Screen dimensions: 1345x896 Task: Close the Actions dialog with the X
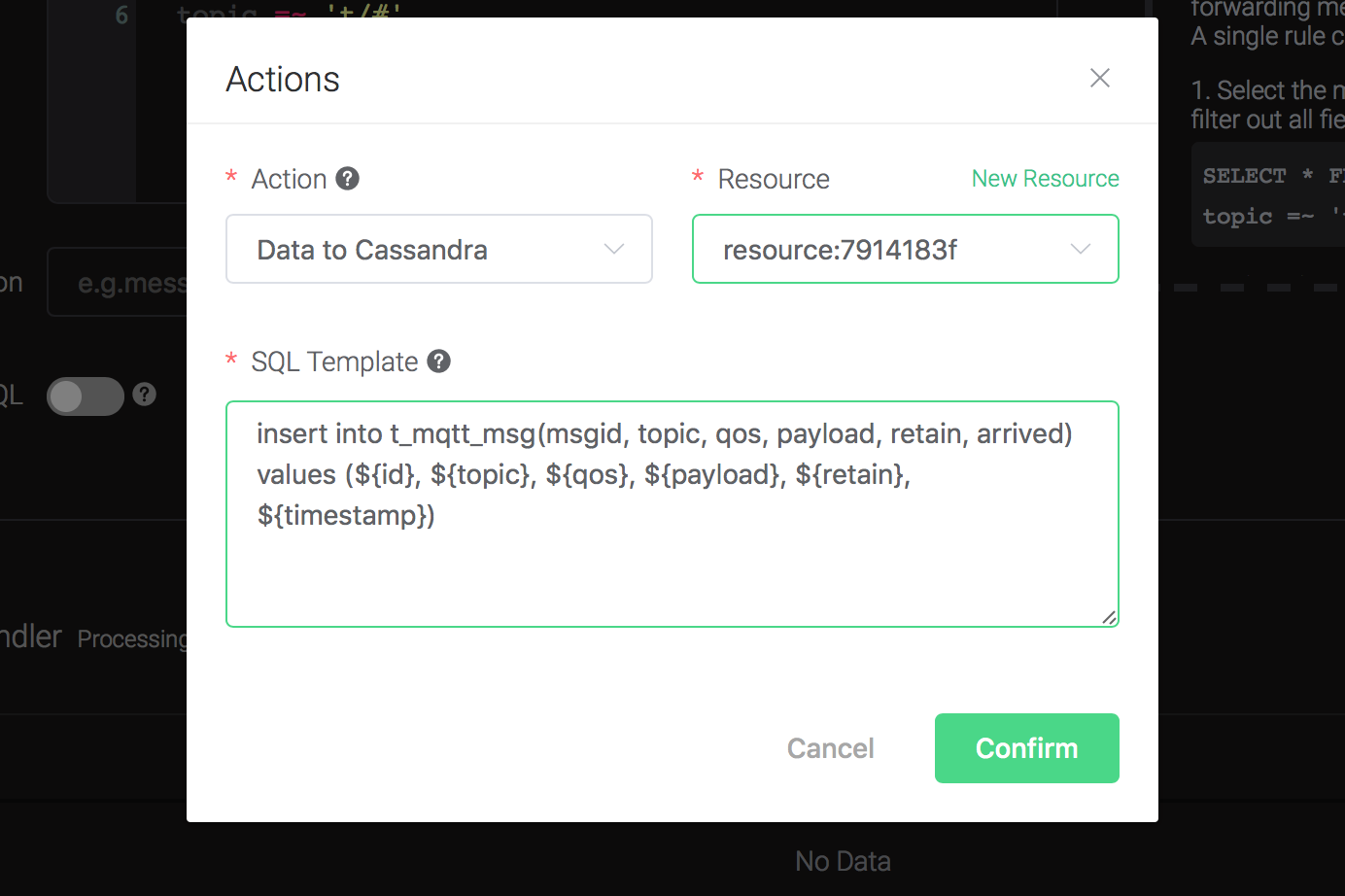point(1099,78)
